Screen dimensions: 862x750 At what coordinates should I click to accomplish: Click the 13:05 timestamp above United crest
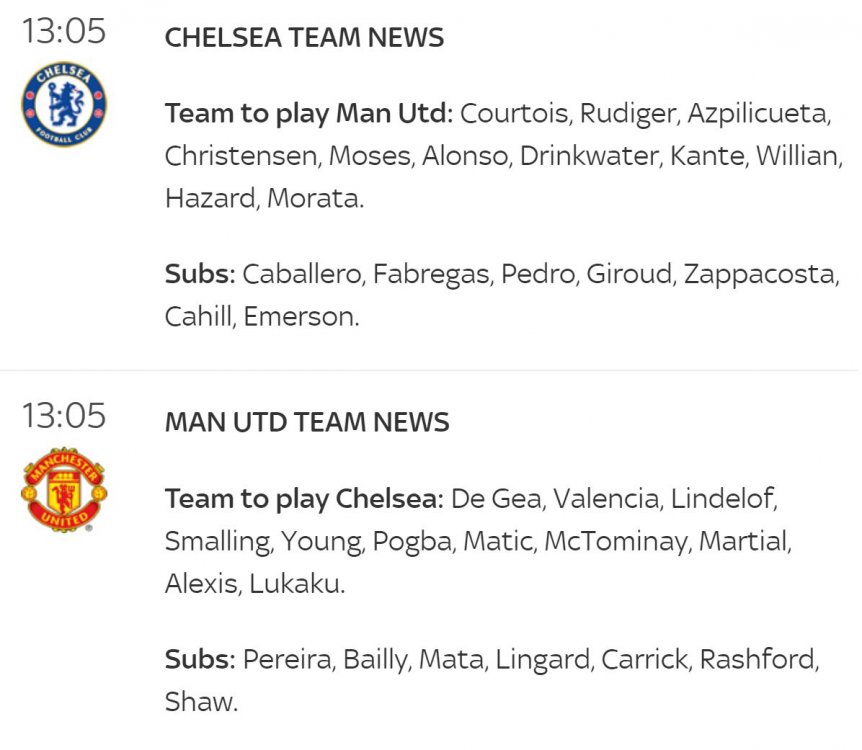pos(64,416)
